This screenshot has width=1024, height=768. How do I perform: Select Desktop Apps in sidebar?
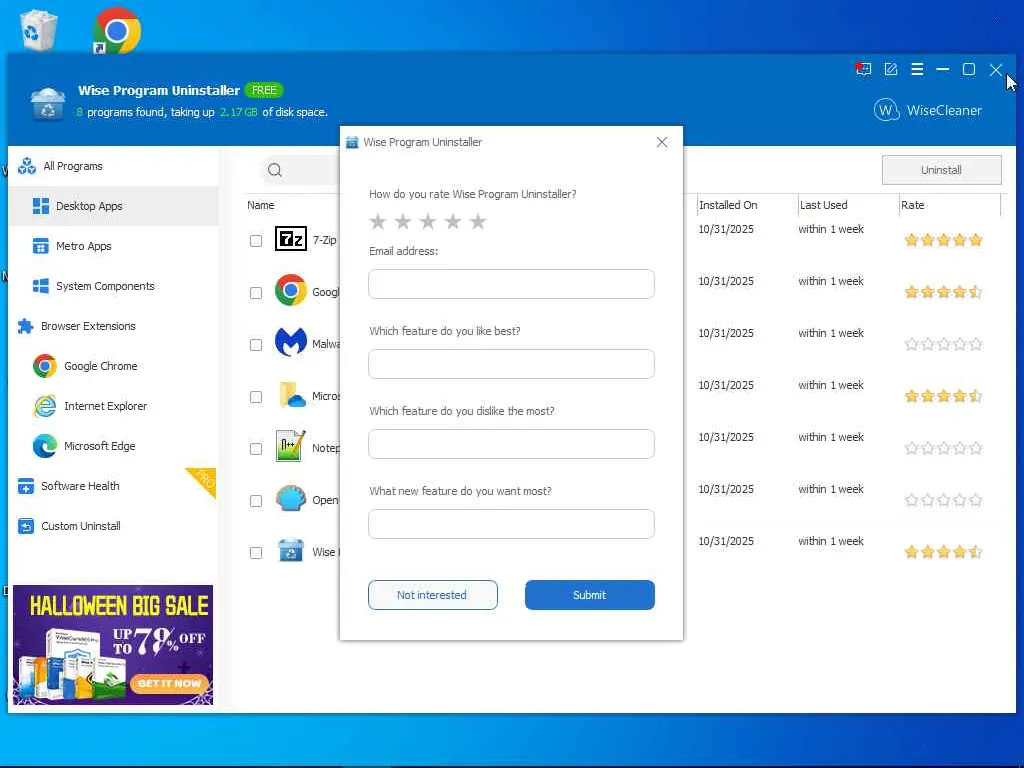click(x=114, y=206)
